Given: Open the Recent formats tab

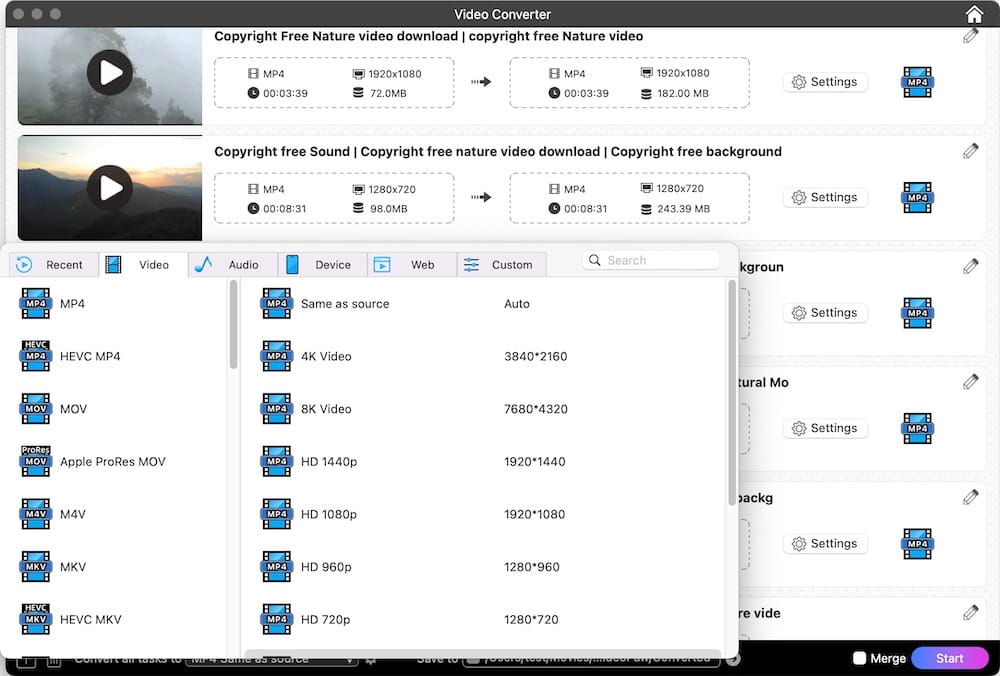Looking at the screenshot, I should 53,265.
